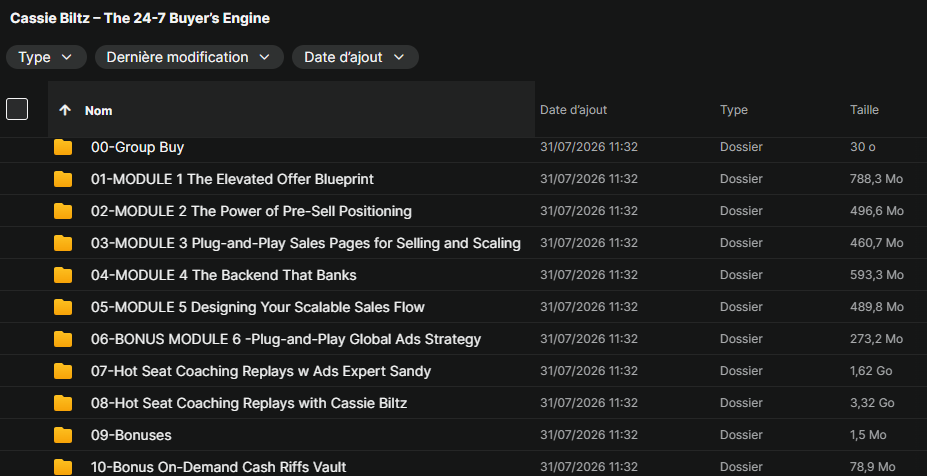The width and height of the screenshot is (927, 476).
Task: Click the 3,32 Go size value
Action: [x=872, y=402]
